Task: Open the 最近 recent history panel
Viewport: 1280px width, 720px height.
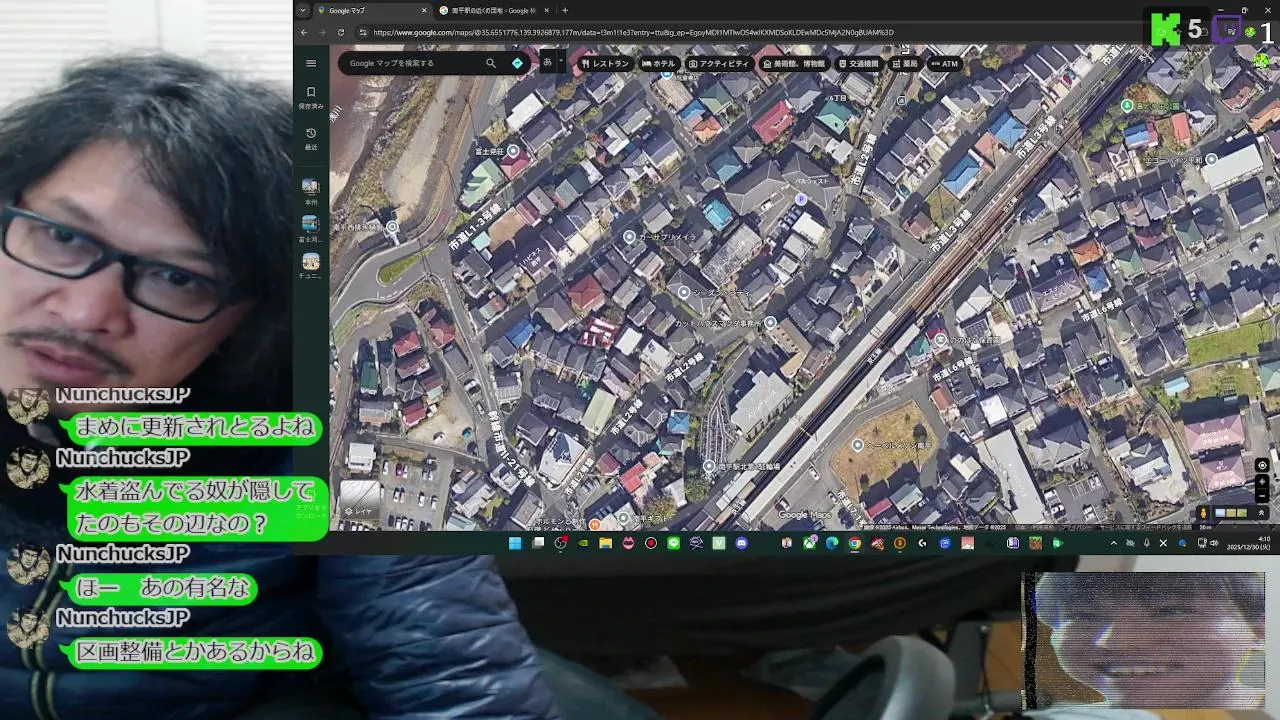Action: click(x=311, y=138)
